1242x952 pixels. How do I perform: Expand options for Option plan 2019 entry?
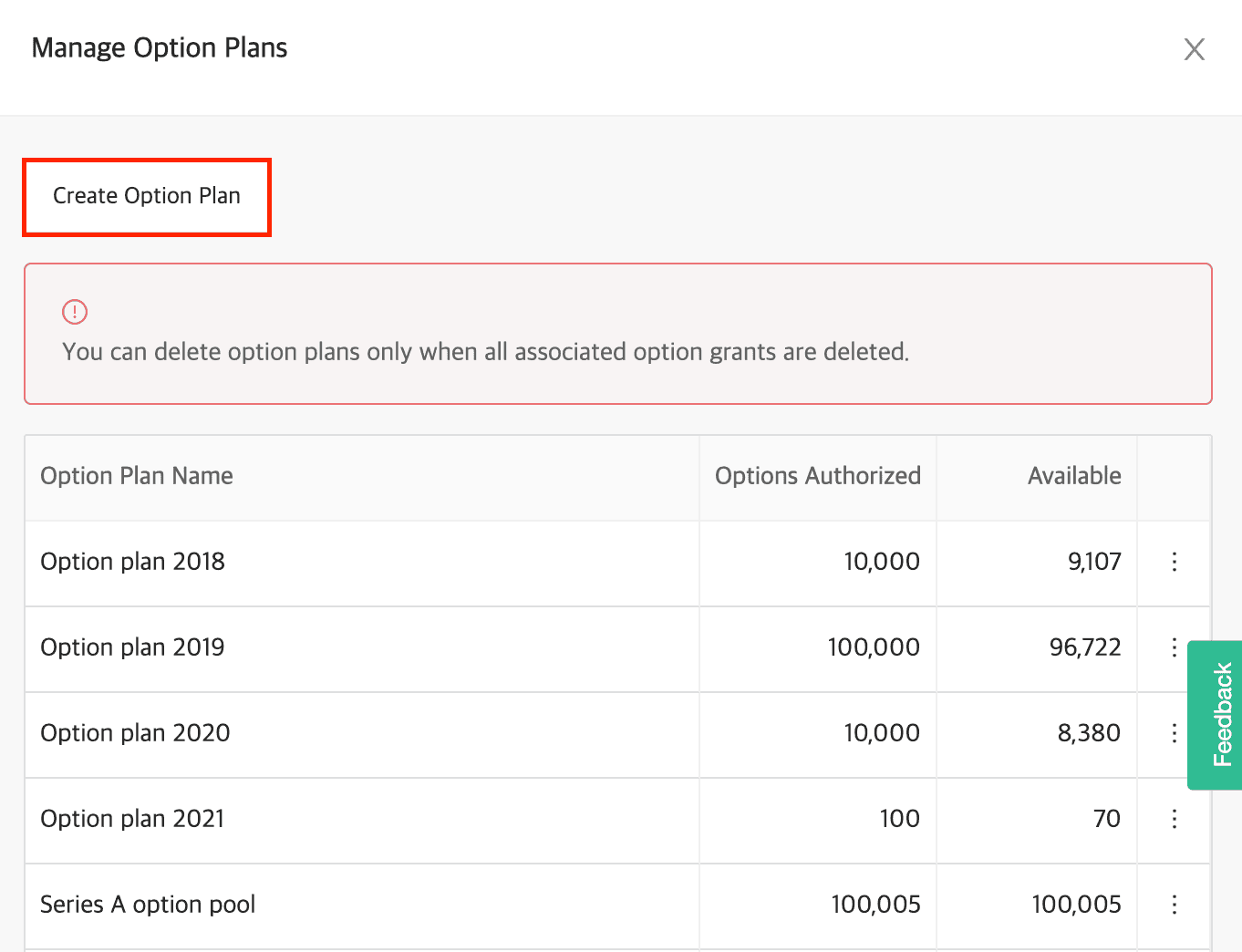point(1174,648)
